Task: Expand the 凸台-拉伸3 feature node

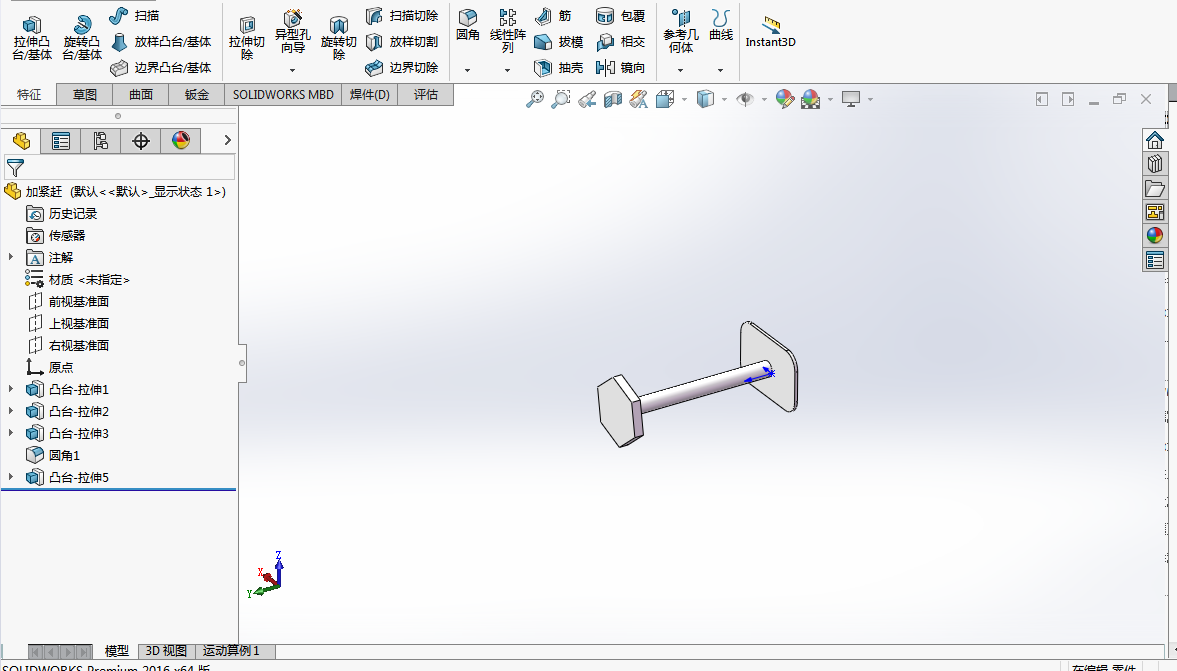Action: point(11,433)
